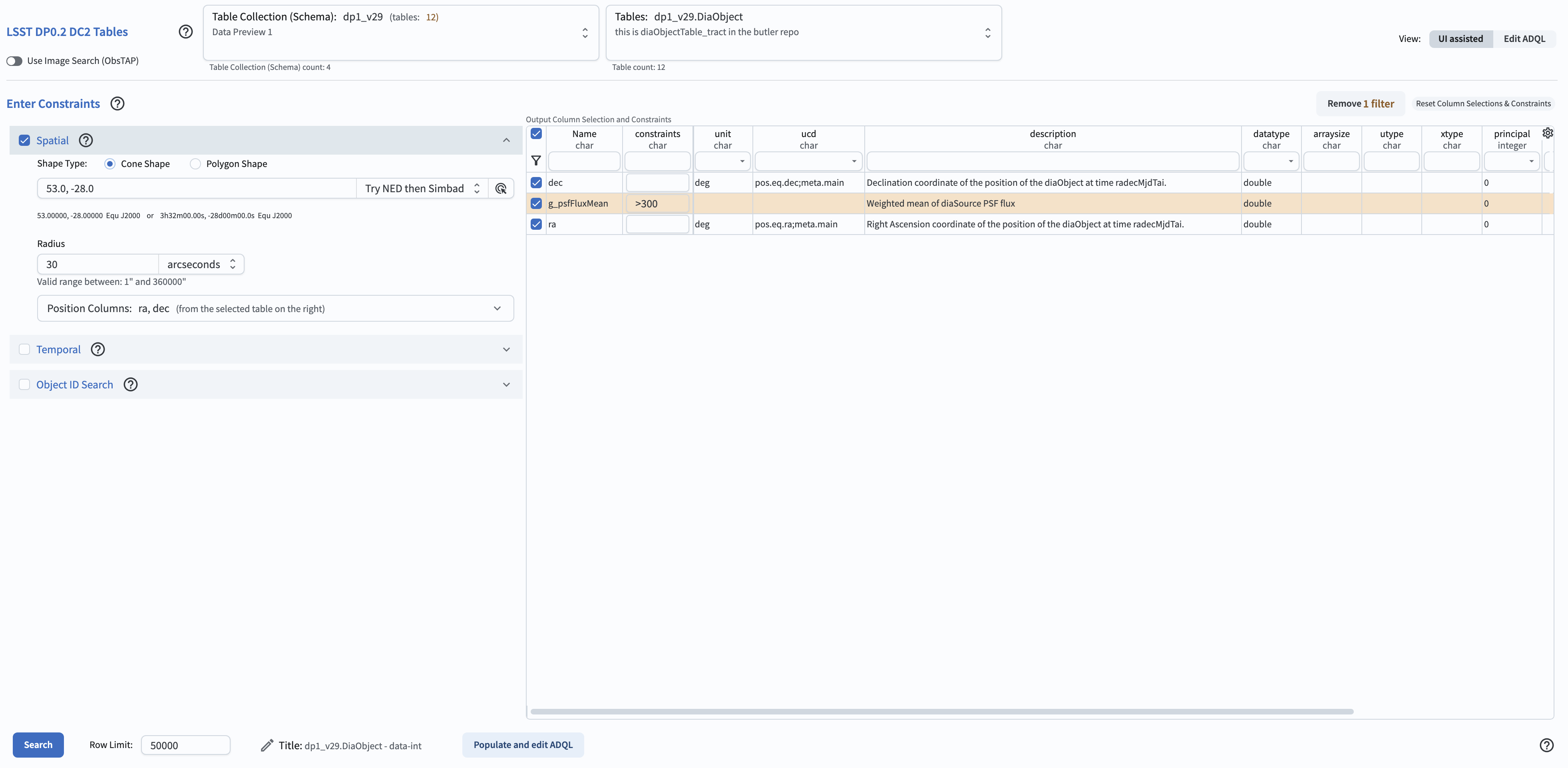Open help for Enter Constraints
Viewport: 1568px width, 768px height.
tap(117, 103)
